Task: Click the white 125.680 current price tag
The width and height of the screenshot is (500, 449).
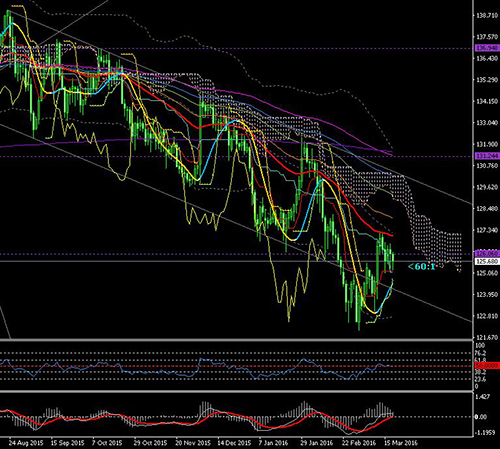Action: pos(487,261)
